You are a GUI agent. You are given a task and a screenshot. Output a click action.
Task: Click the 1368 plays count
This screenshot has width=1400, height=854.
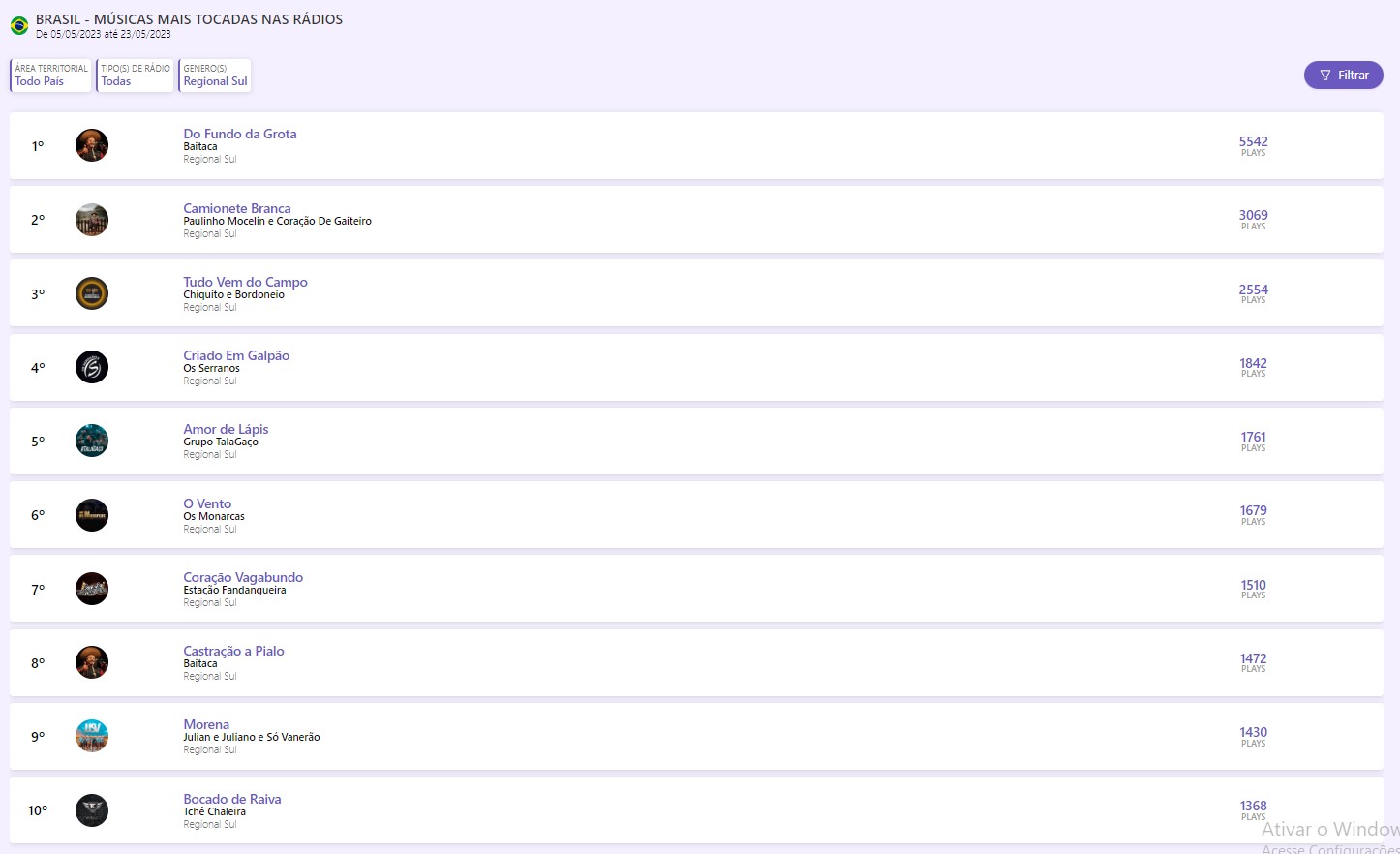pos(1254,806)
